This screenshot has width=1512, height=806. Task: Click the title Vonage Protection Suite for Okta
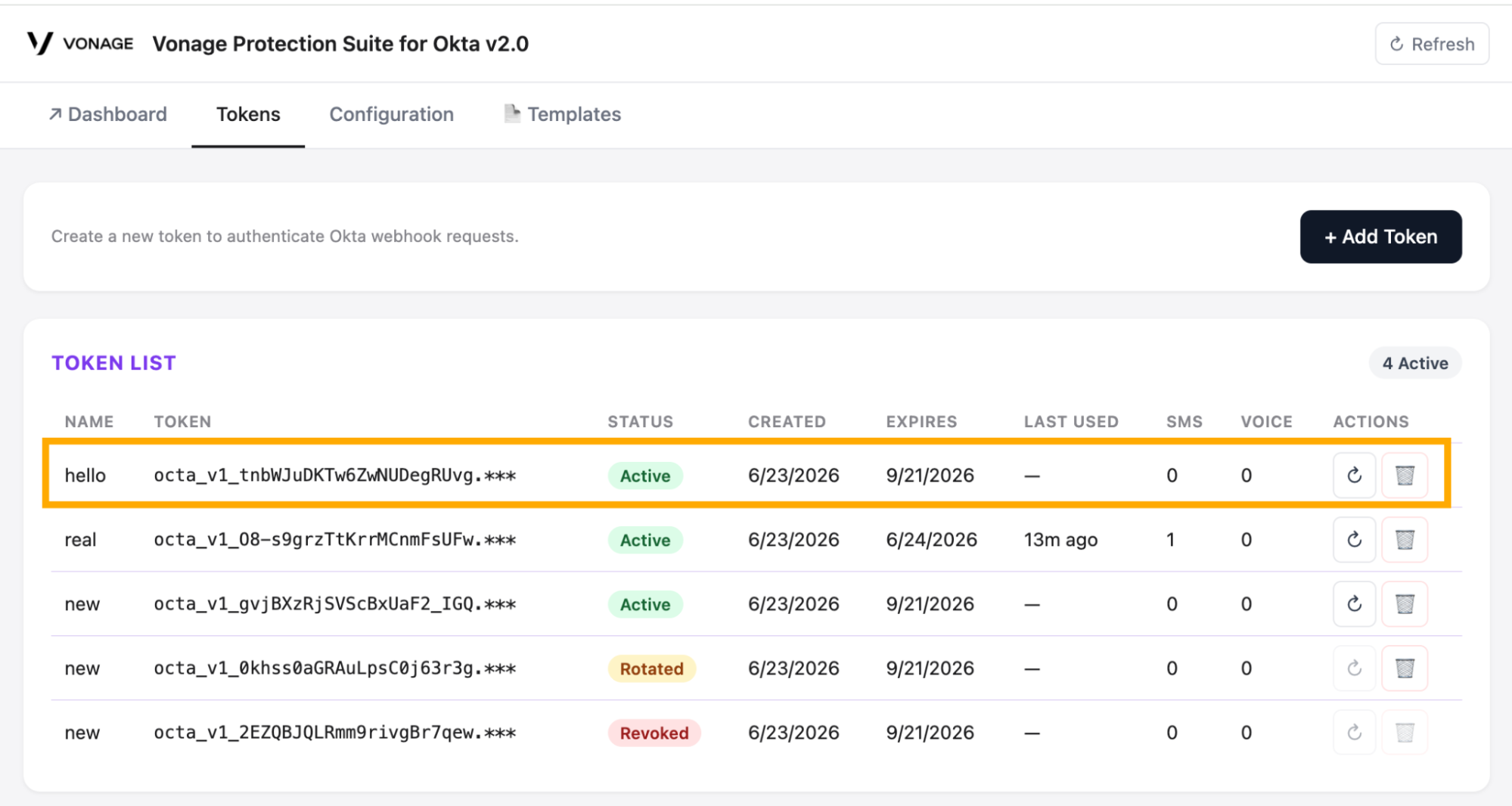[340, 44]
